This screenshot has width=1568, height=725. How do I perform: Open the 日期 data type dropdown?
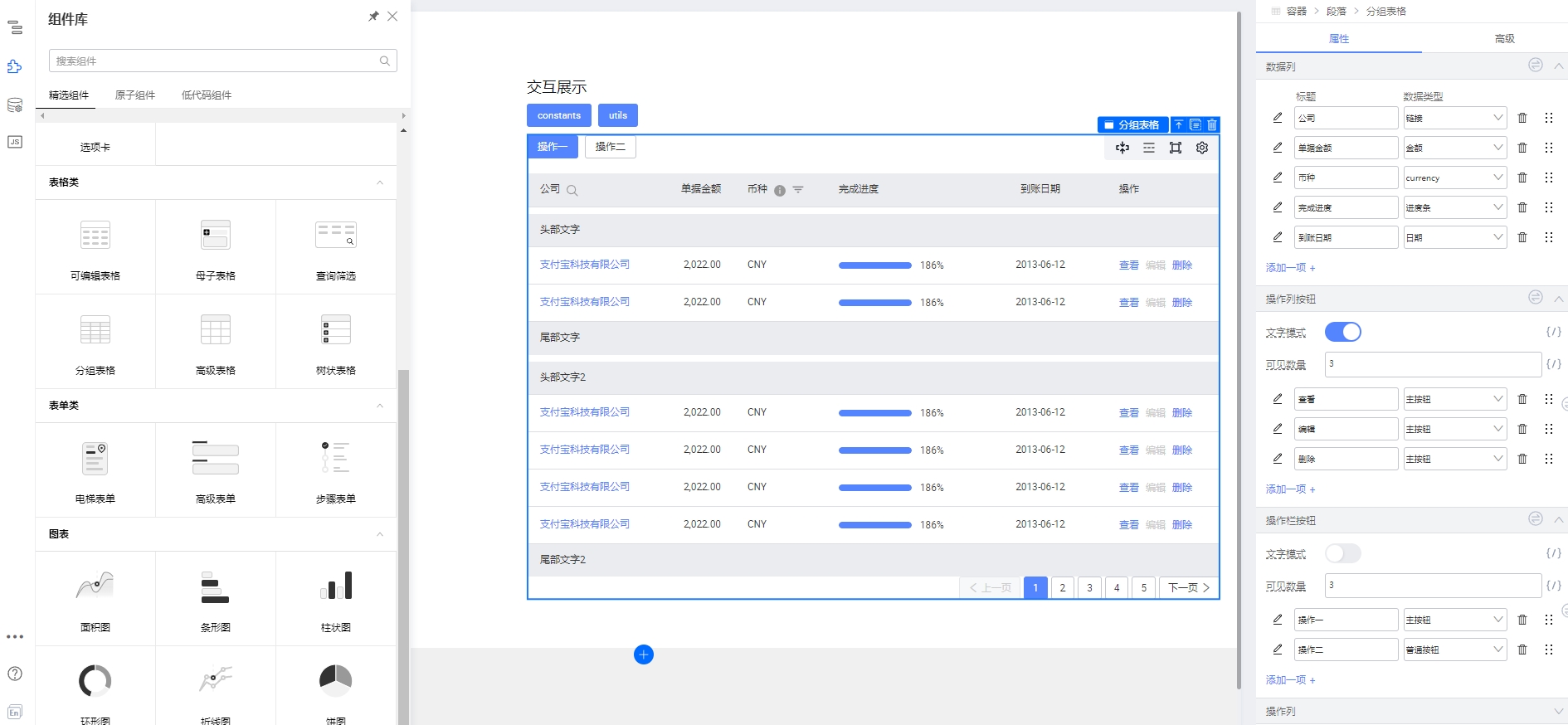[1455, 237]
